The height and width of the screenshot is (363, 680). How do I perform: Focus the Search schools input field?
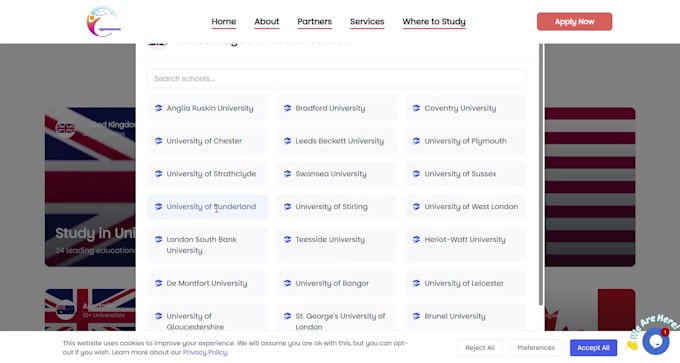pos(337,78)
